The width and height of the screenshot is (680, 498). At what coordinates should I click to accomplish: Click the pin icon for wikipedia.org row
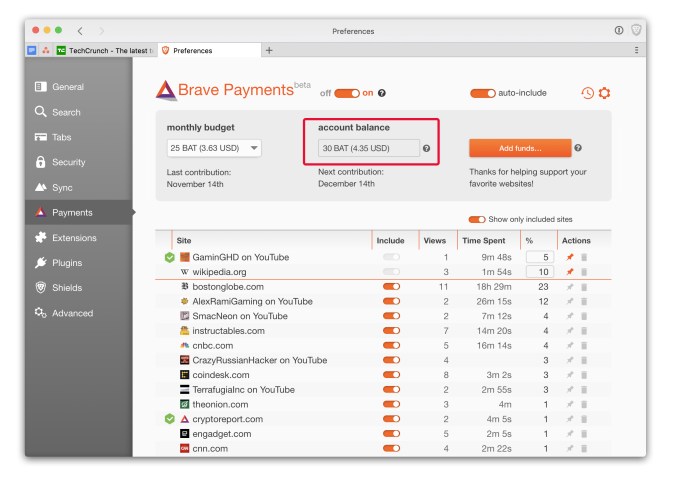(x=570, y=272)
